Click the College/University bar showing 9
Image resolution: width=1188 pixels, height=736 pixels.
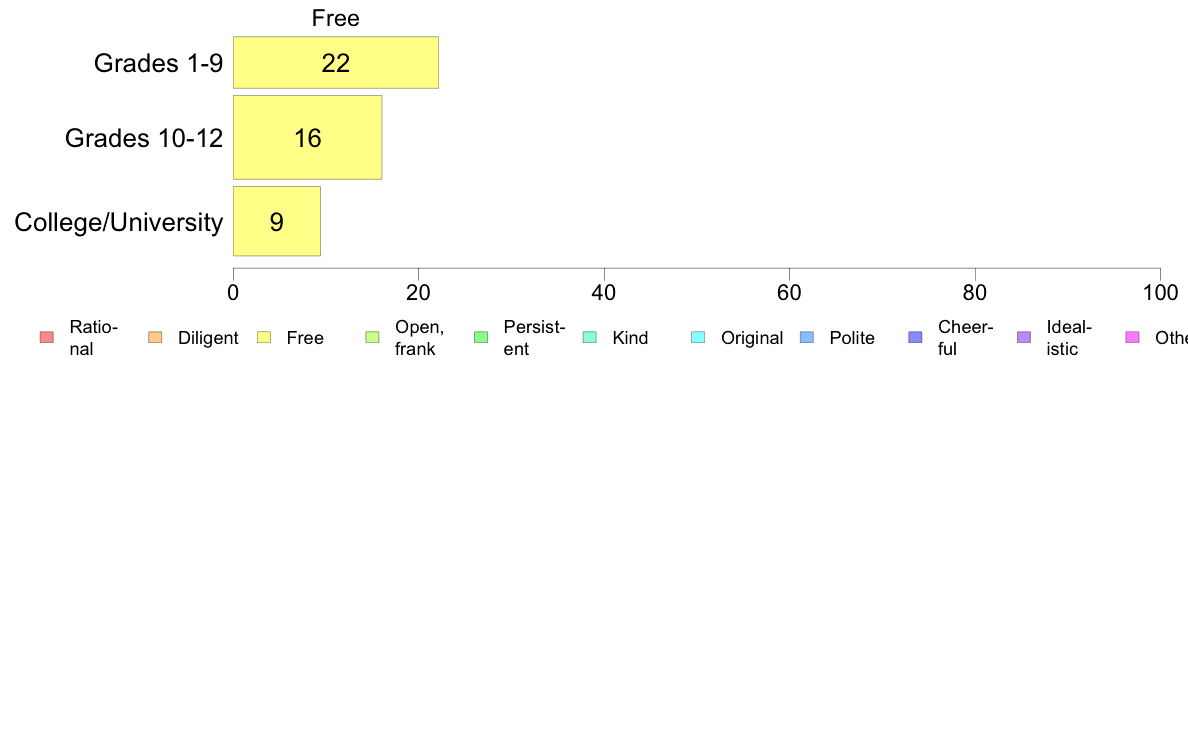(x=277, y=221)
